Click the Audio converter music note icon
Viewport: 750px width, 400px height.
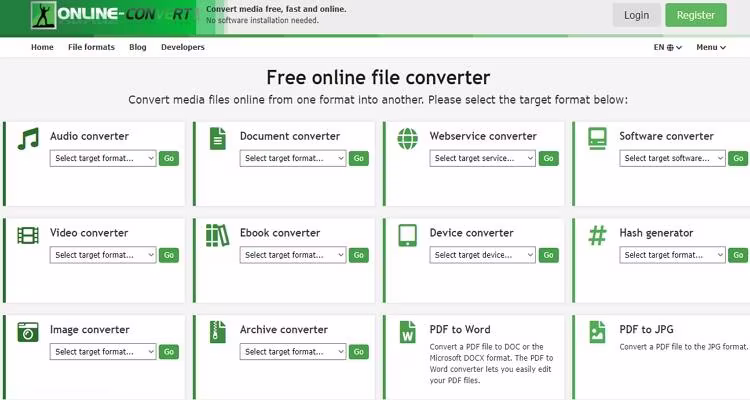tap(28, 139)
